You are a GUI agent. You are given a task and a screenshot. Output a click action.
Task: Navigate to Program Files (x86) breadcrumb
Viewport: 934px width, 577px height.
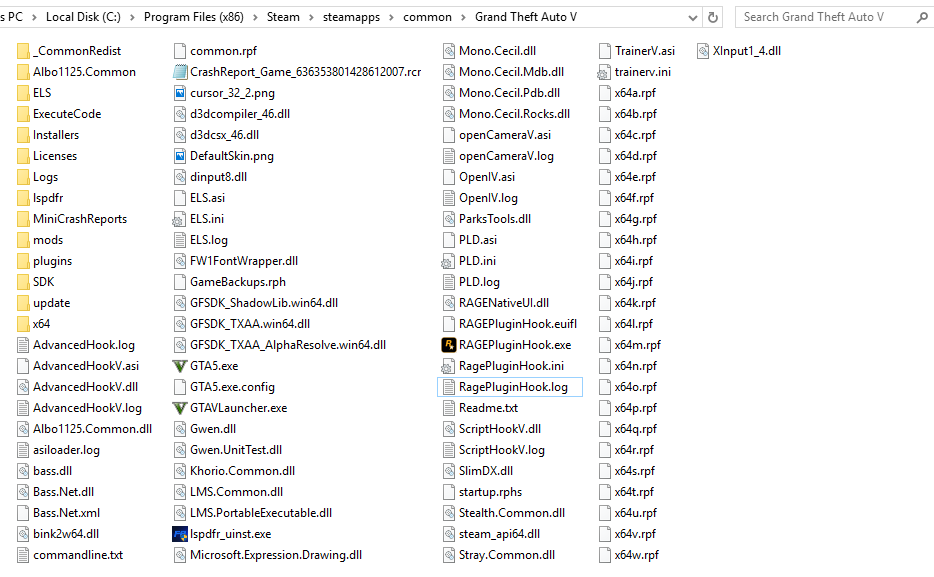[194, 17]
